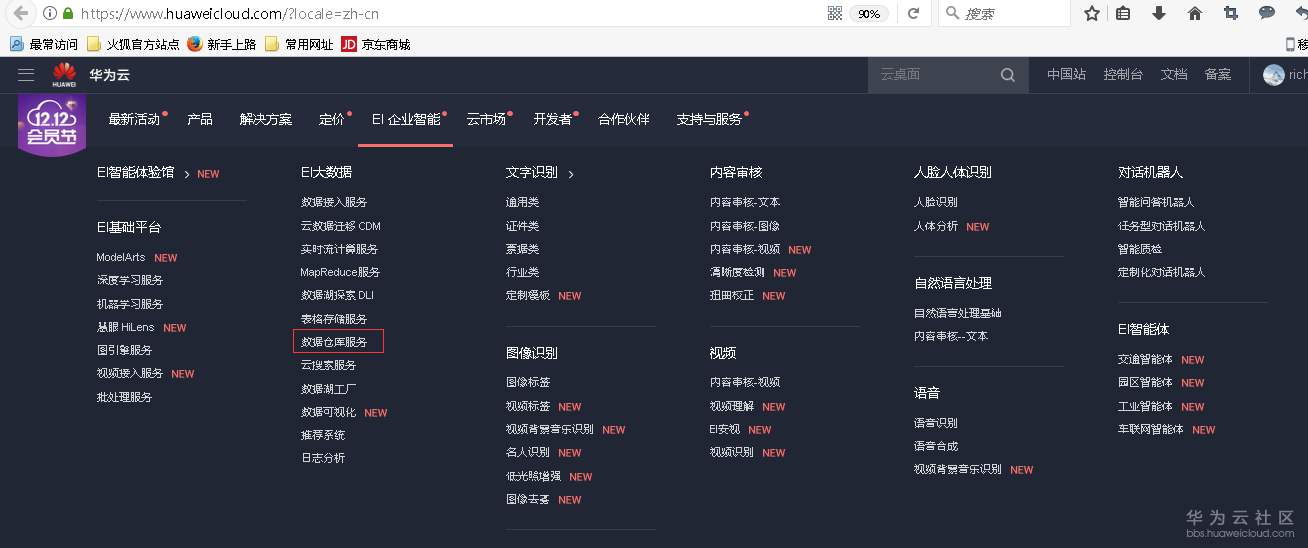1308x548 pixels.
Task: Open the 交通智能体 link
Action: (x=1145, y=359)
